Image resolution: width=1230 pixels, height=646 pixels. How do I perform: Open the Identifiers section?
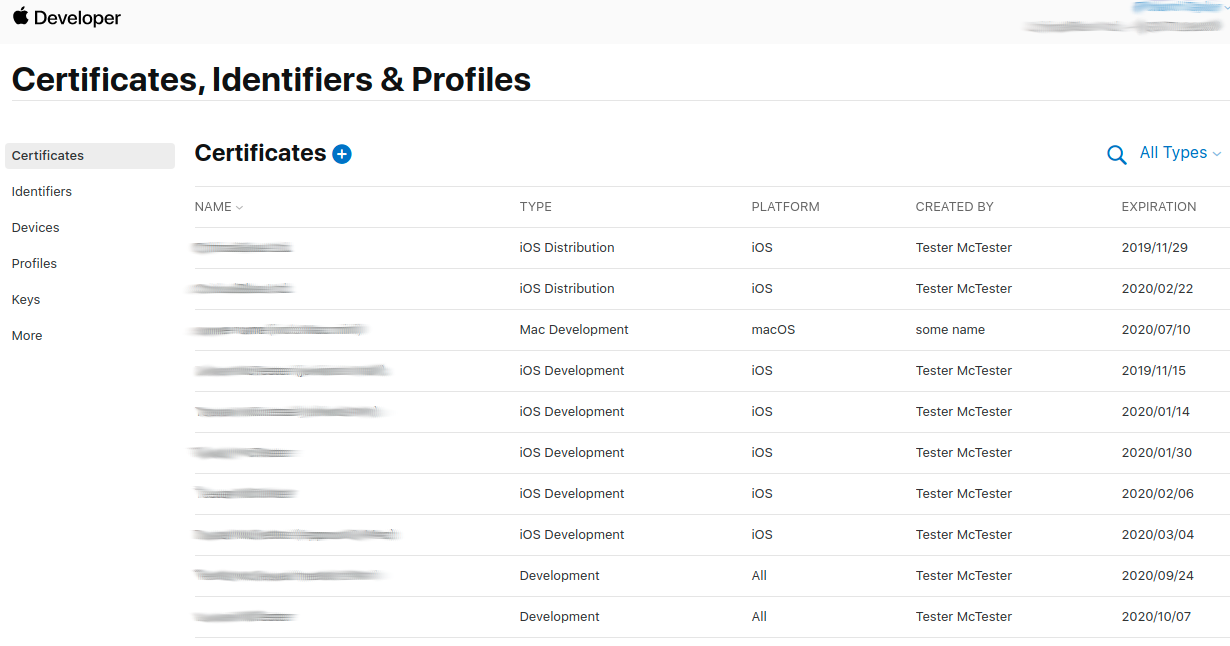pyautogui.click(x=41, y=191)
